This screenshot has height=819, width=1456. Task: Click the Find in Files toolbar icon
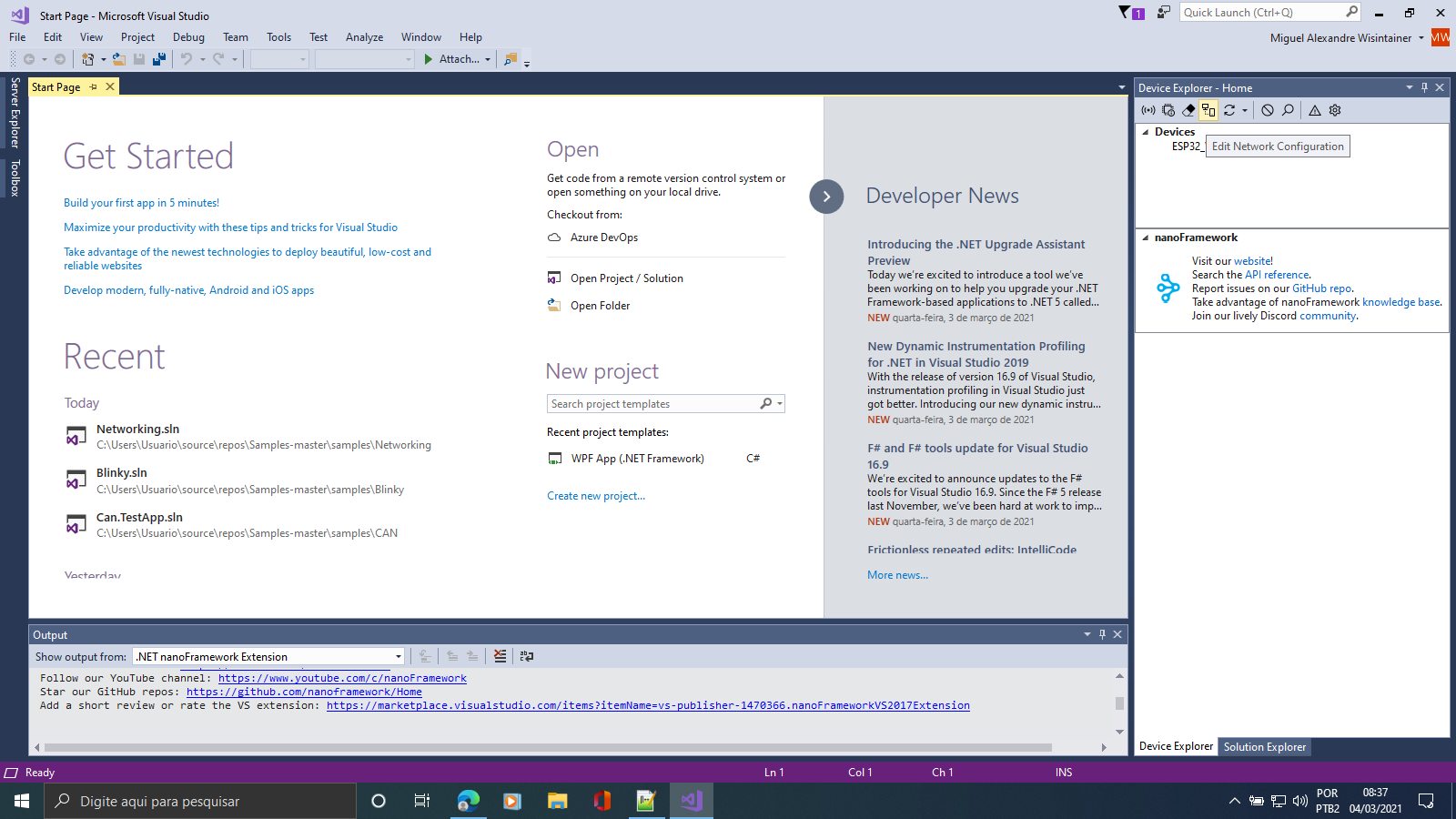coord(511,59)
